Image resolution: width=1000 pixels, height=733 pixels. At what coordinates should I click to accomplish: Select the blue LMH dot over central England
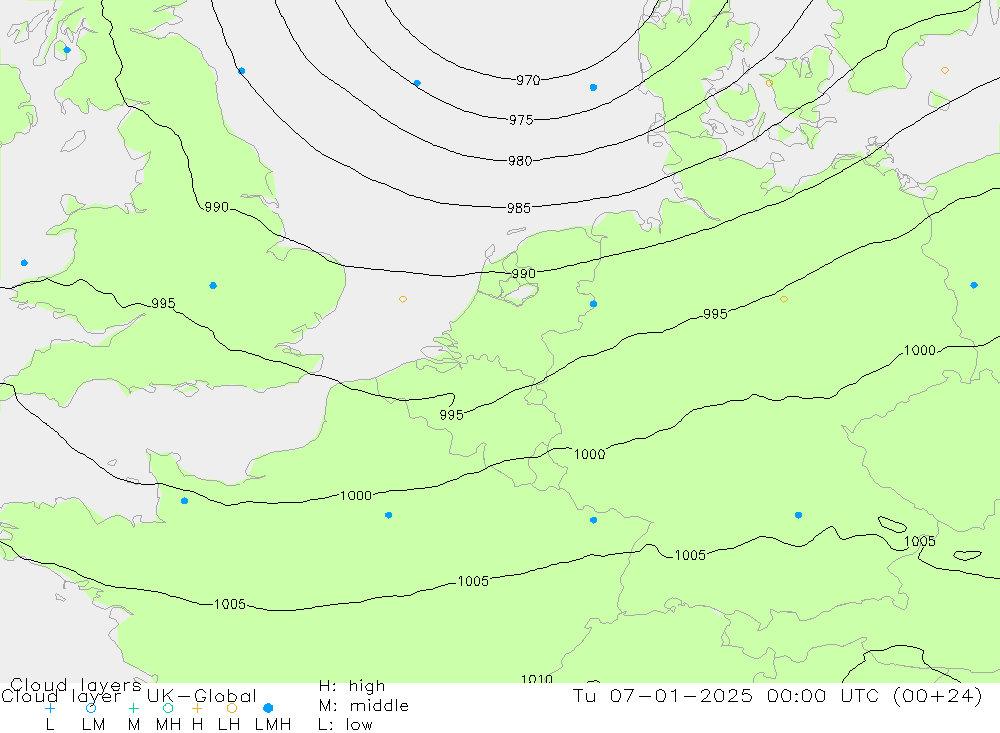click(x=213, y=286)
